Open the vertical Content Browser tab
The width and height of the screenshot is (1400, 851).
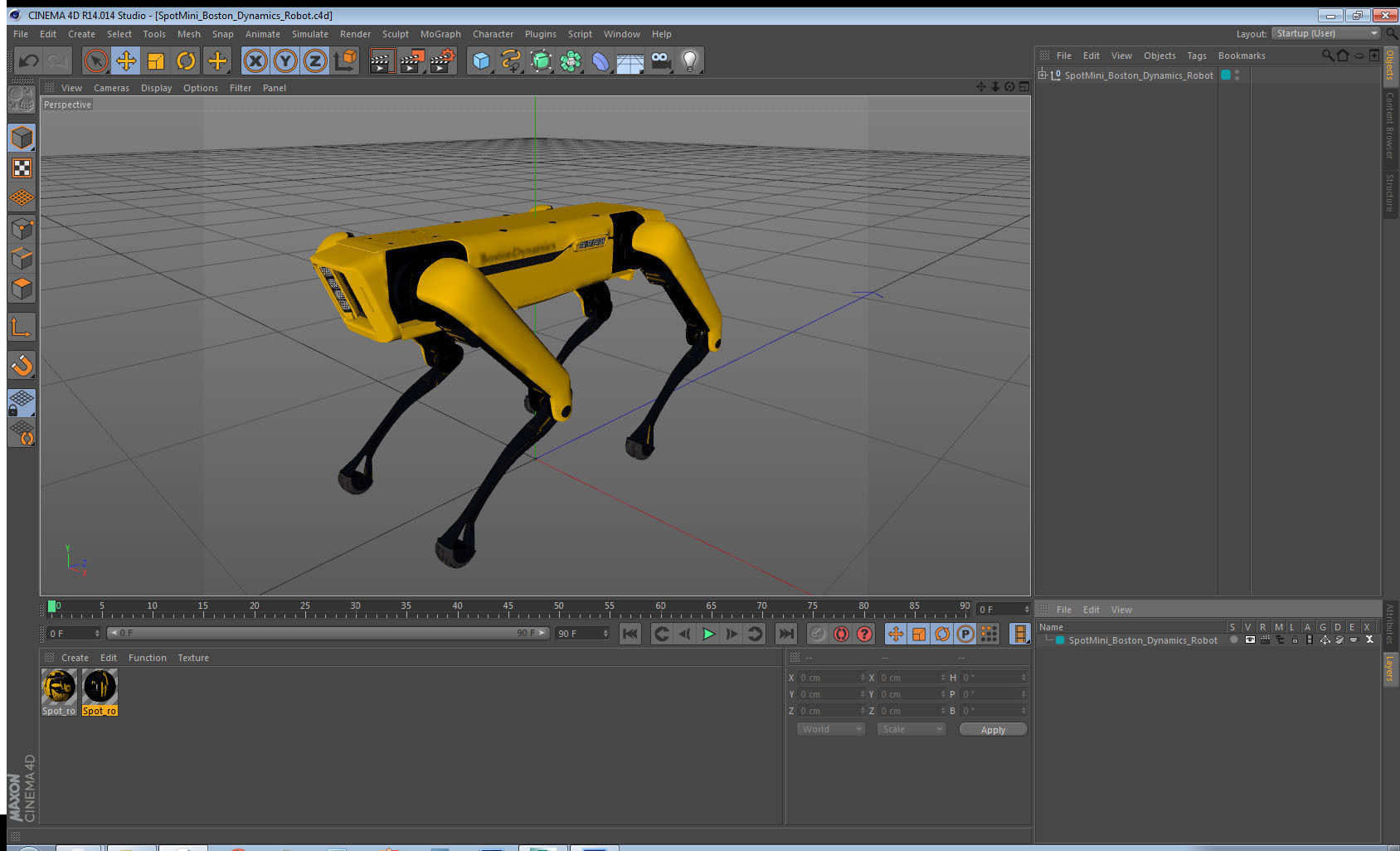(x=1390, y=125)
